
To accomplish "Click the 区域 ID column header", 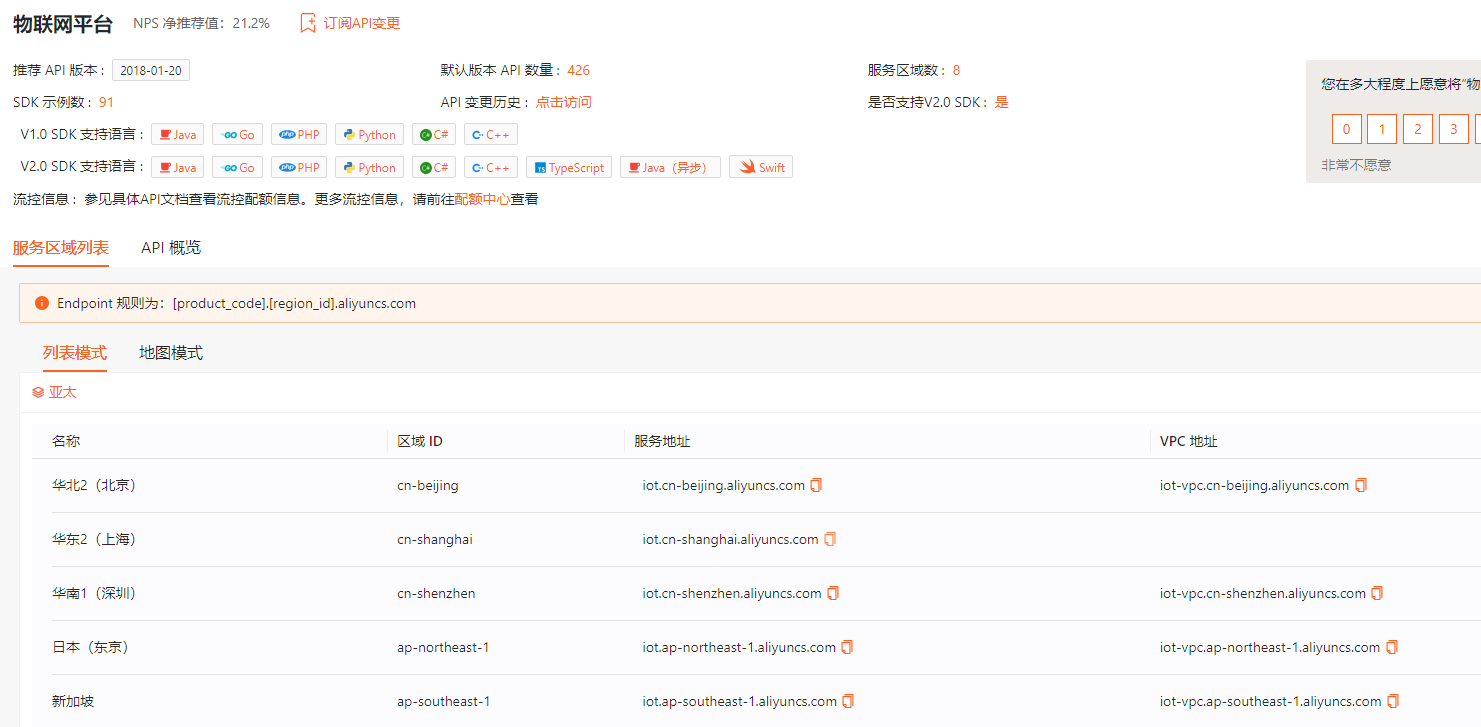I will [x=420, y=441].
